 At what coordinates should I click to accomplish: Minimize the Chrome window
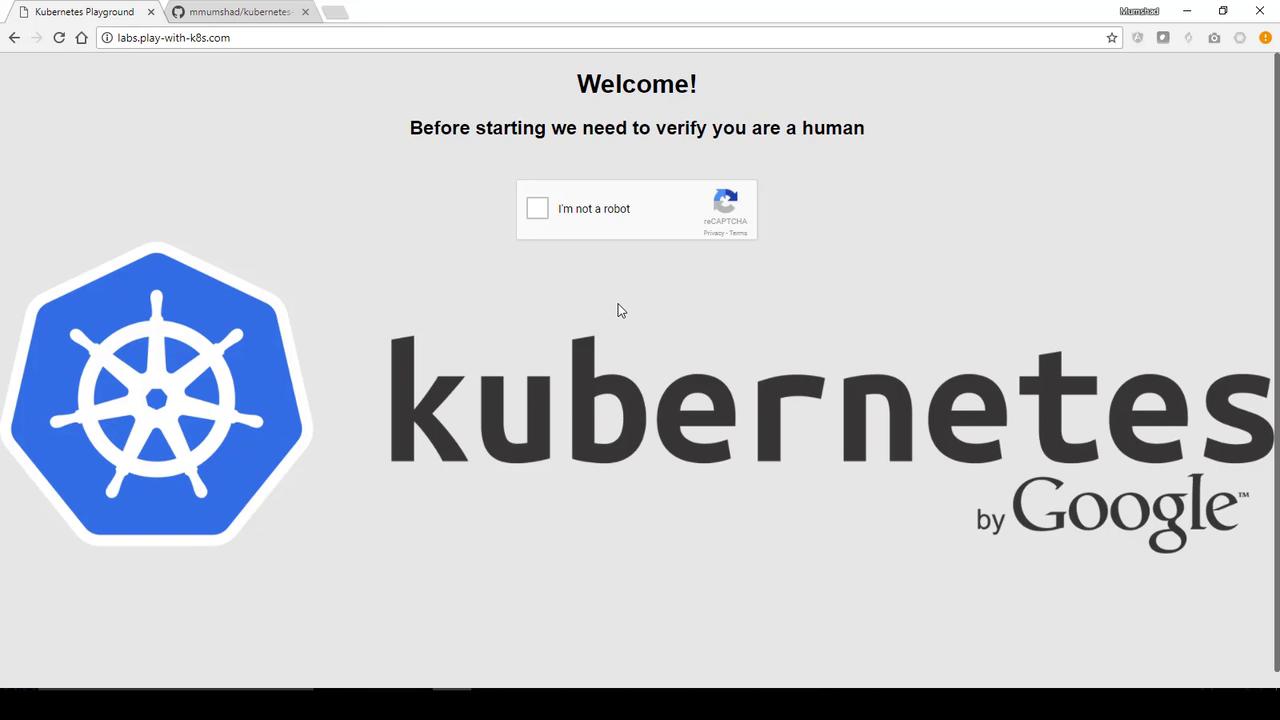1187,11
